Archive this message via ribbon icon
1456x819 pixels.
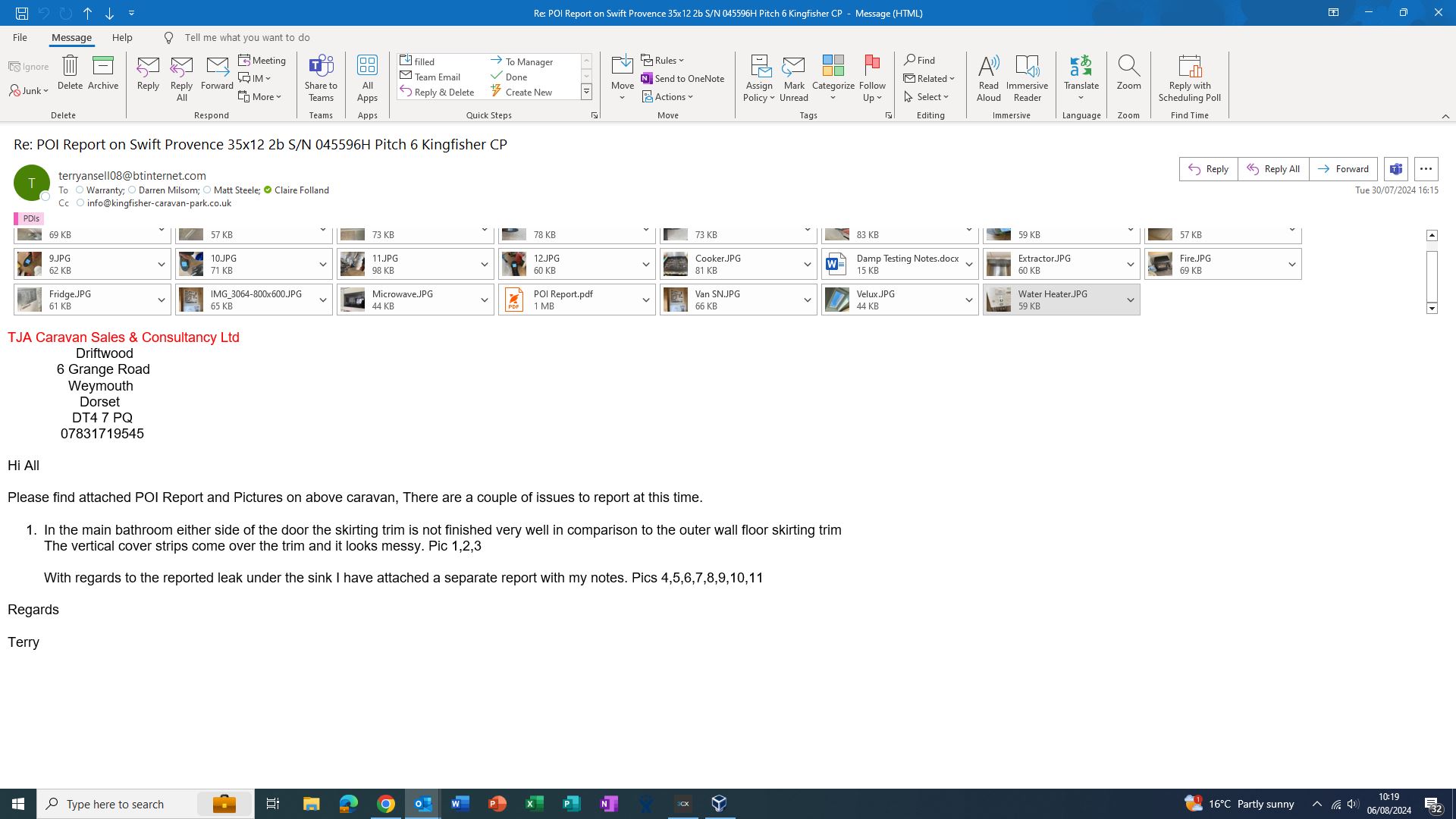coord(102,67)
